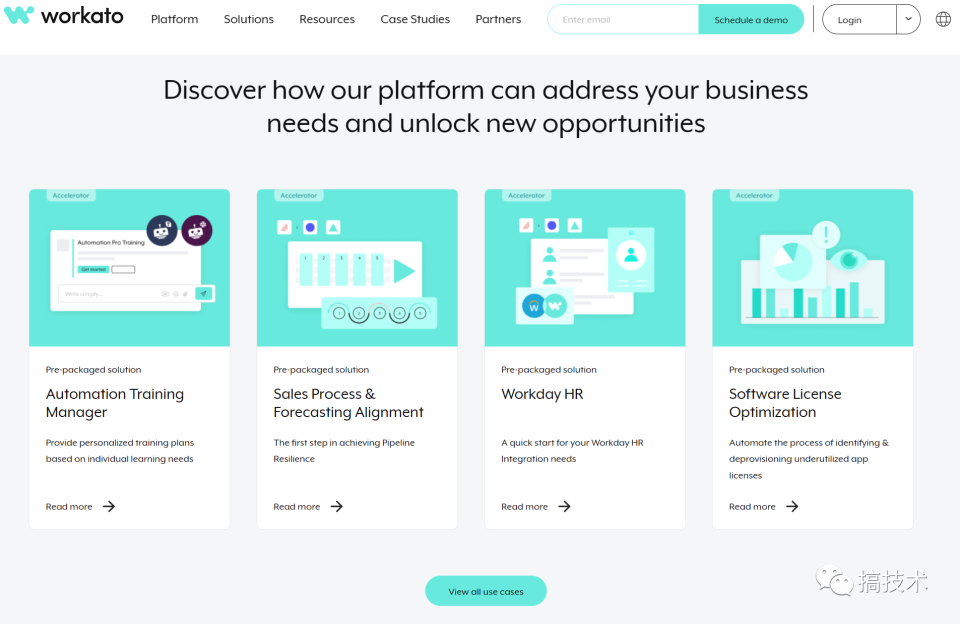Screen dimensions: 960x624
Task: Open Automation Training Manager card image
Action: (x=130, y=268)
